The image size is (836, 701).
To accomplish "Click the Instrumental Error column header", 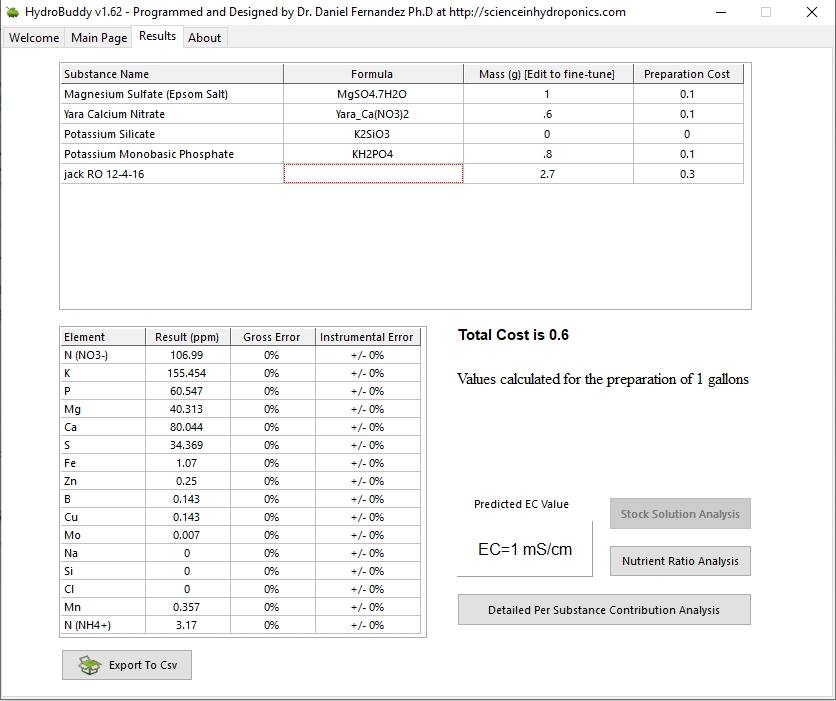I will click(367, 336).
